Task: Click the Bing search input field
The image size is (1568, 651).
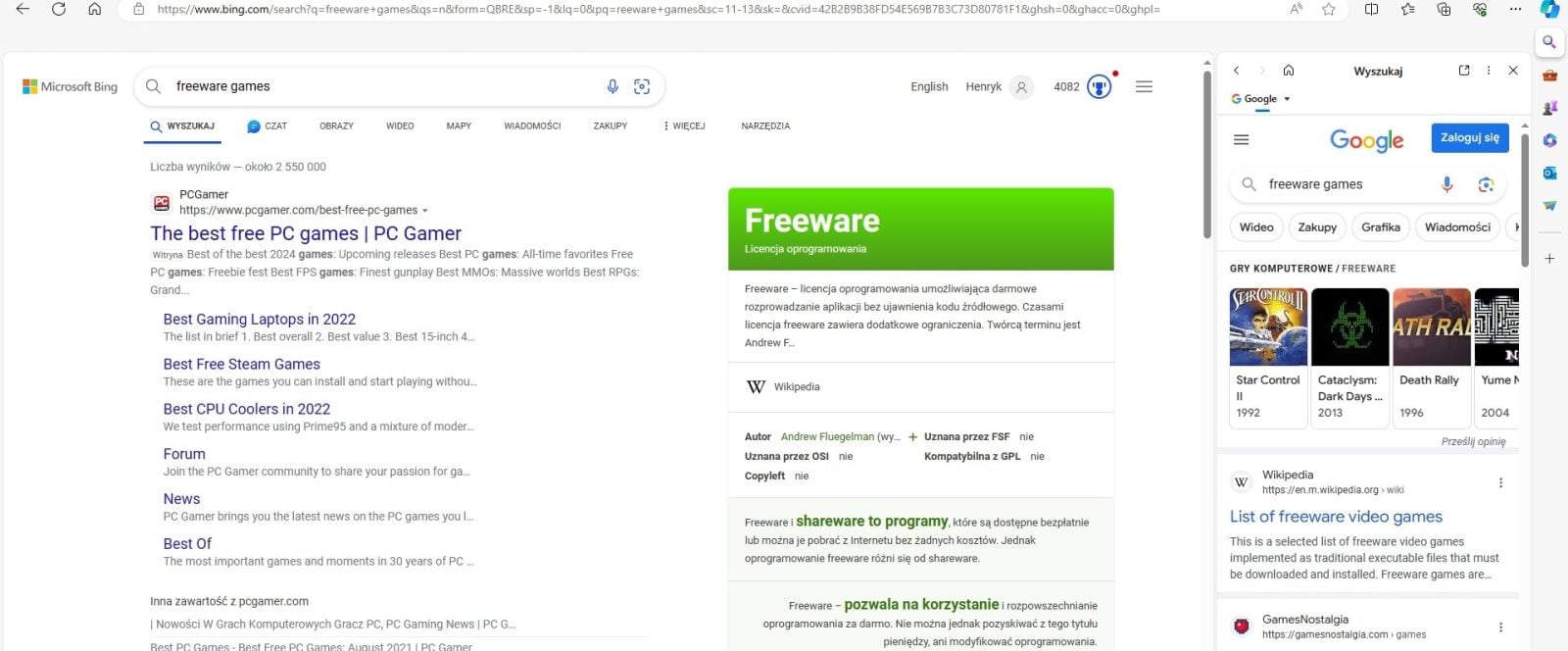Action: tap(382, 86)
